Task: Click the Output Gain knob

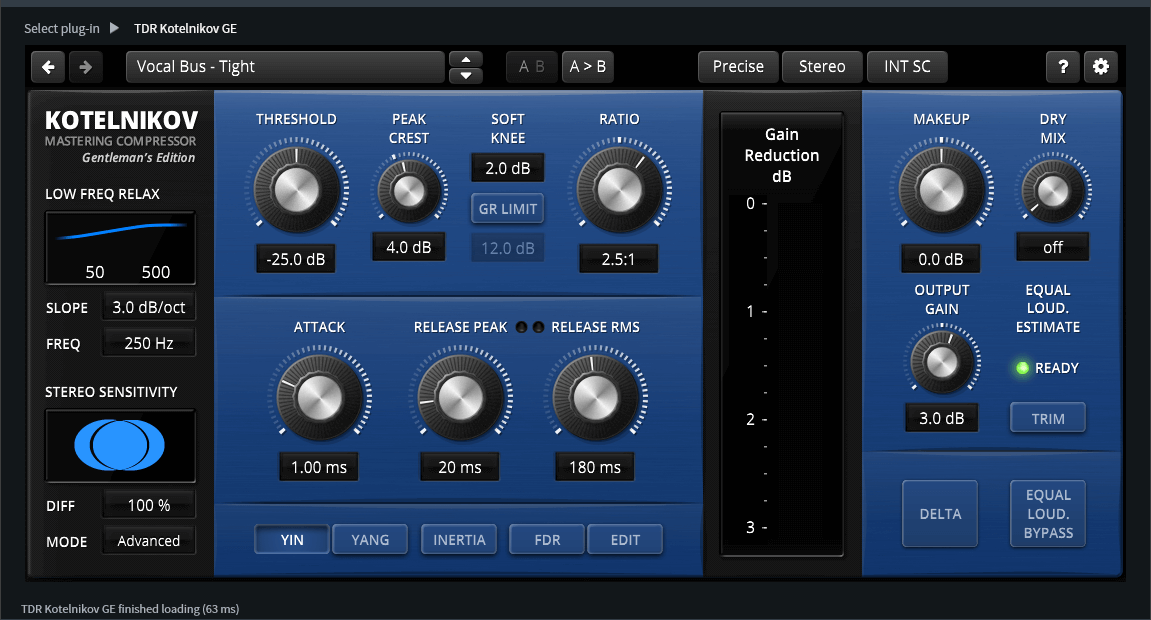Action: click(x=942, y=362)
